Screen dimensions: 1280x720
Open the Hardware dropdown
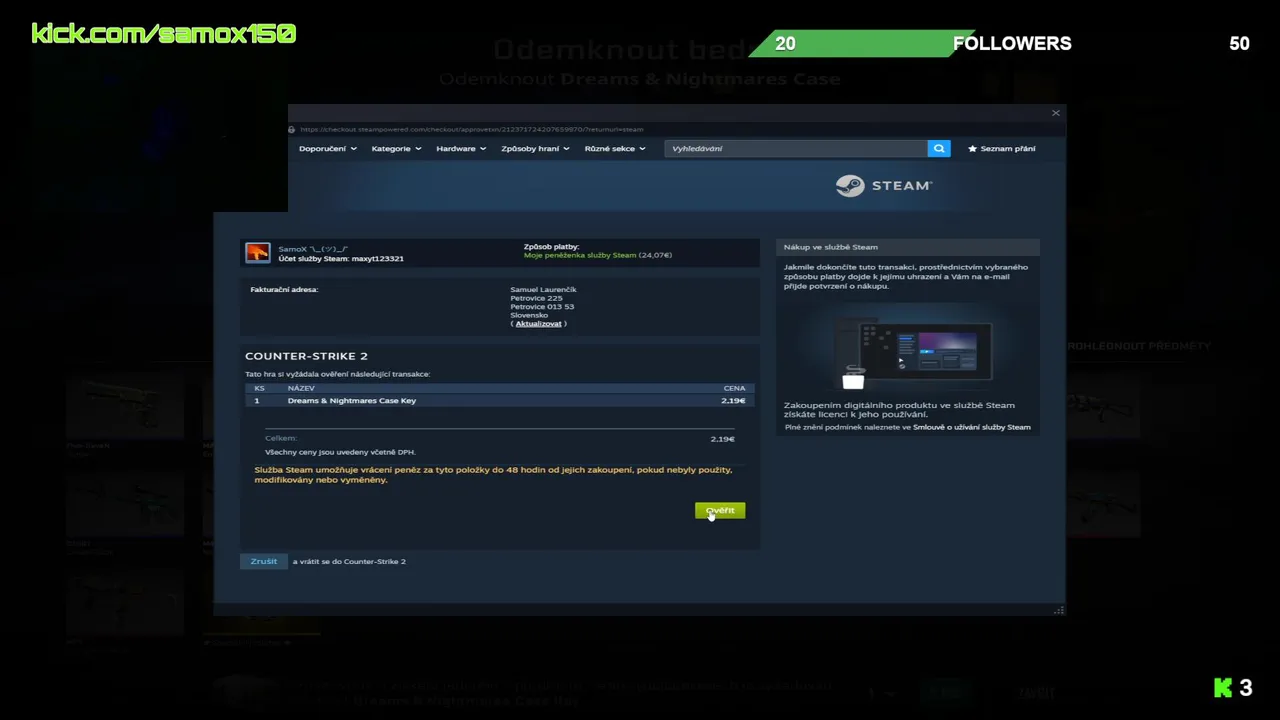[461, 149]
